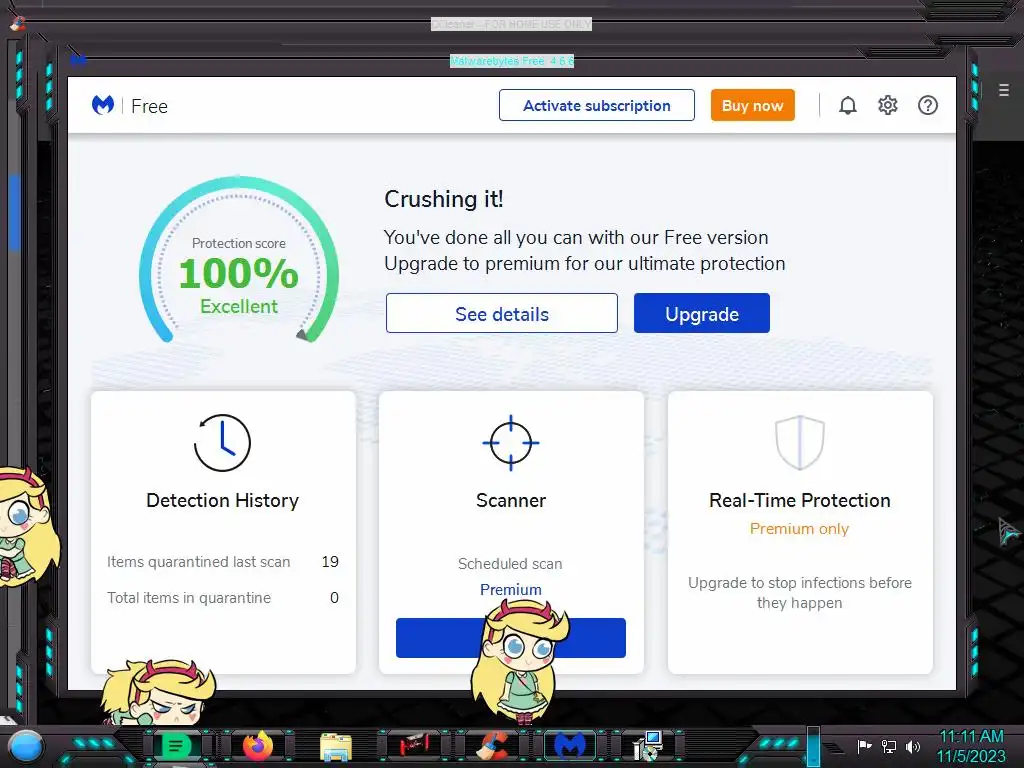Open the Detection History card title
This screenshot has width=1024, height=768.
point(222,500)
